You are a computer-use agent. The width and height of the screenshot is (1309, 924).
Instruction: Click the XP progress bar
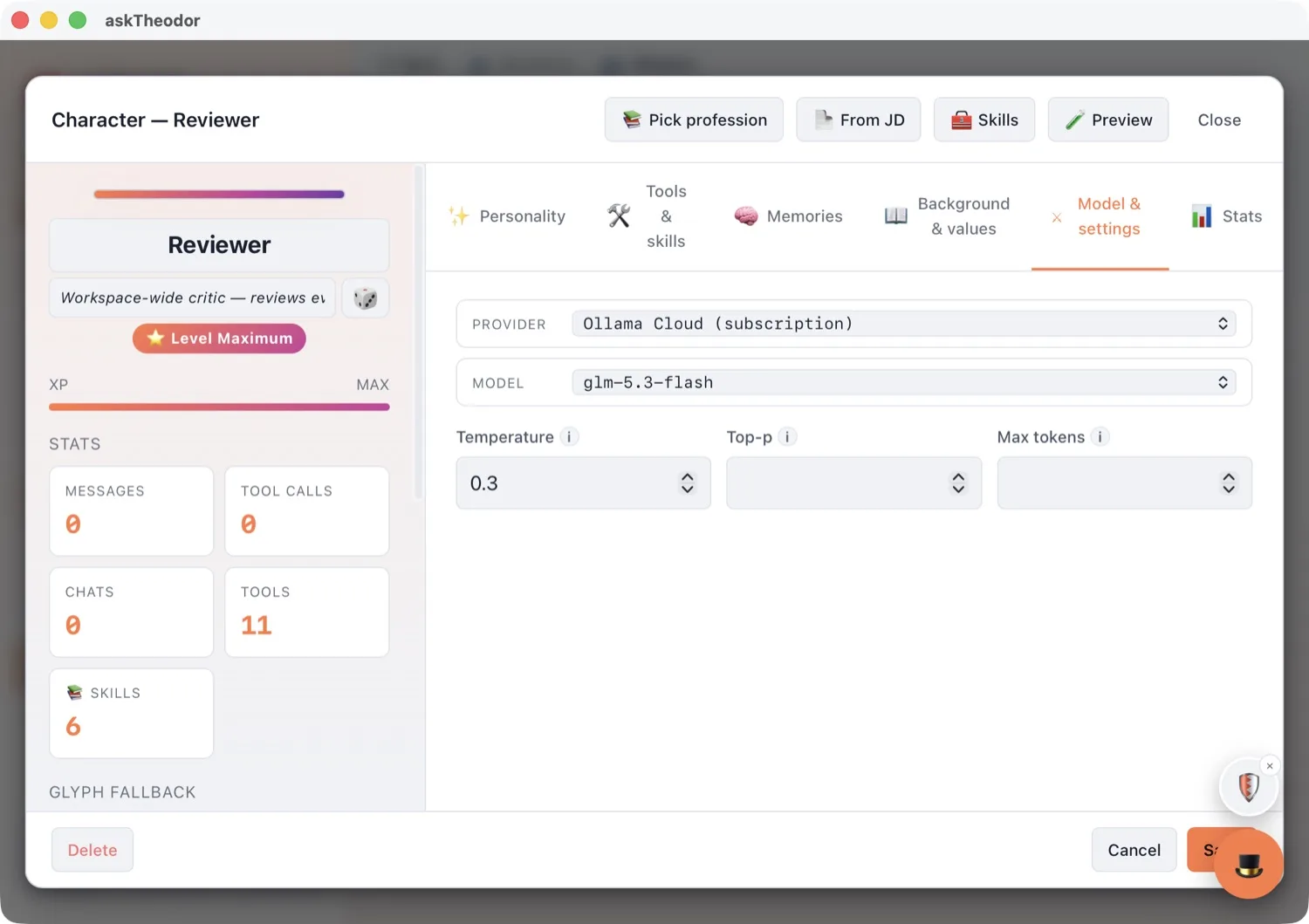tap(219, 407)
